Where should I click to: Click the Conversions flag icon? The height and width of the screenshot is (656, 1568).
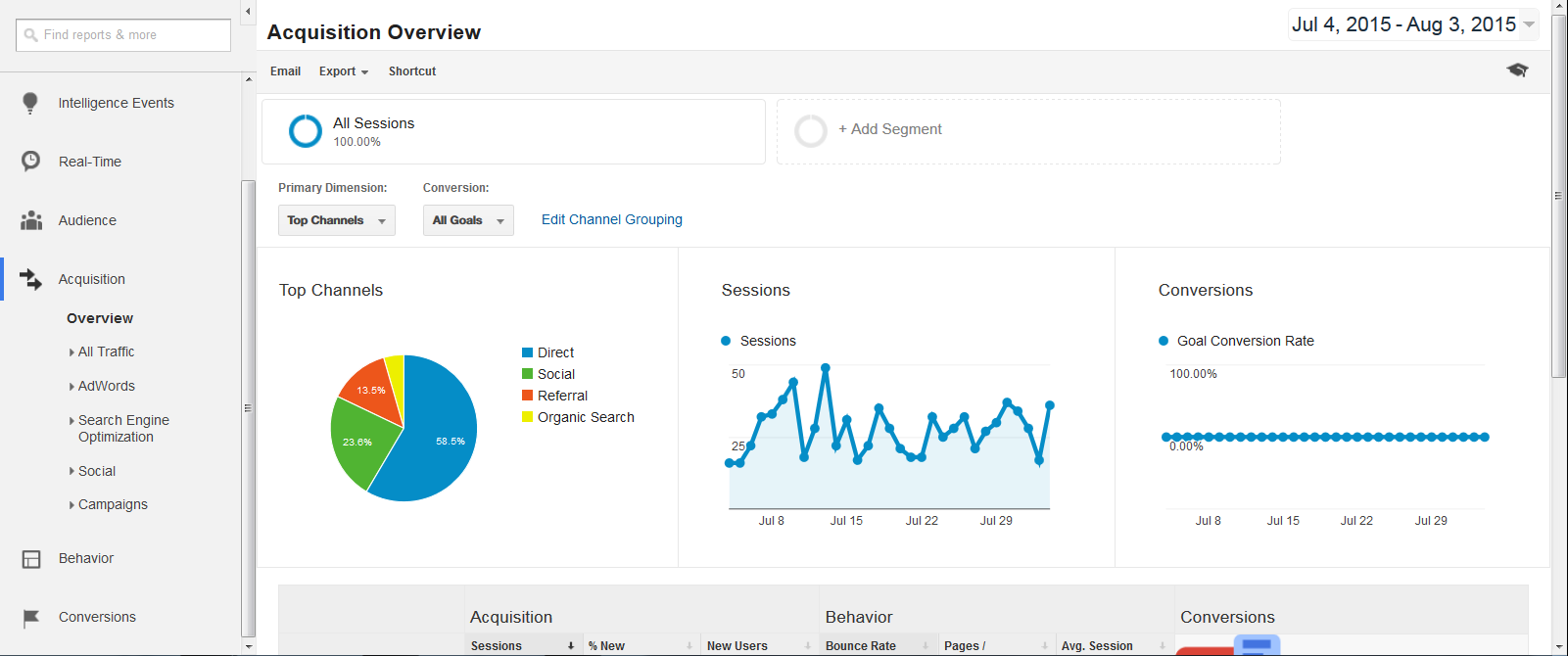tap(31, 618)
